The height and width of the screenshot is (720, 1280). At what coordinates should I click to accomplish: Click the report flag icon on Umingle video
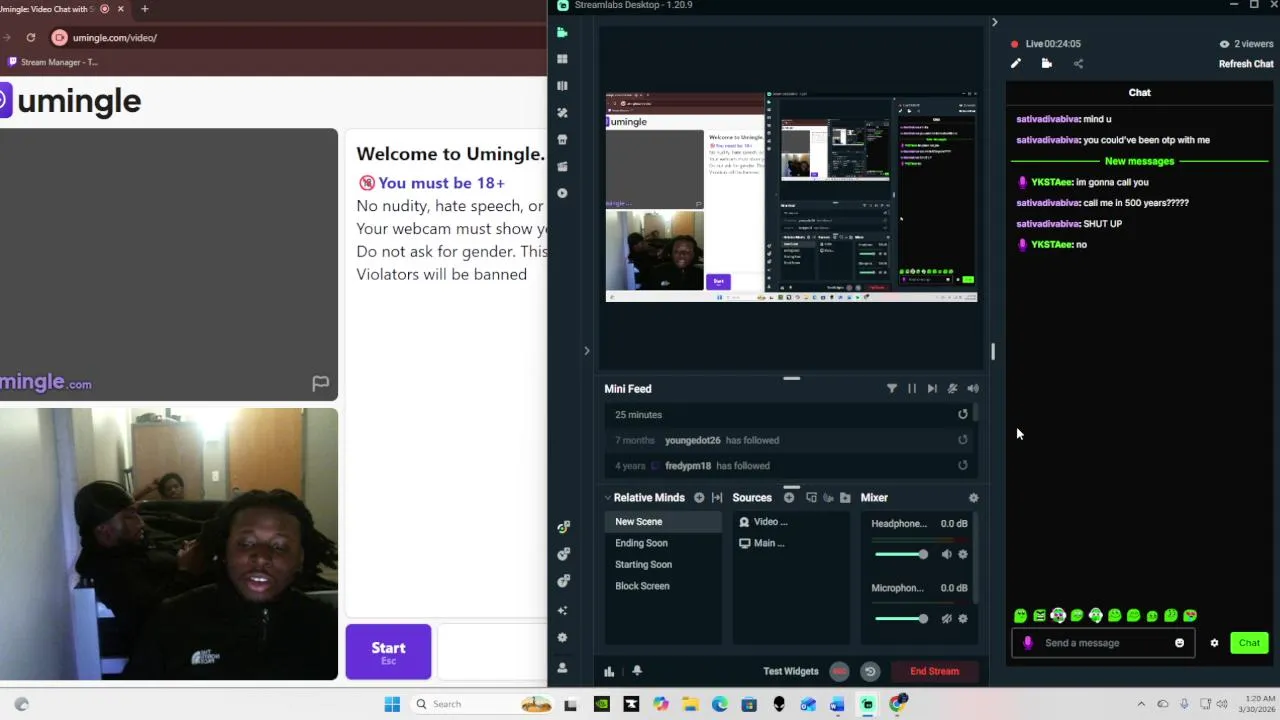coord(320,383)
